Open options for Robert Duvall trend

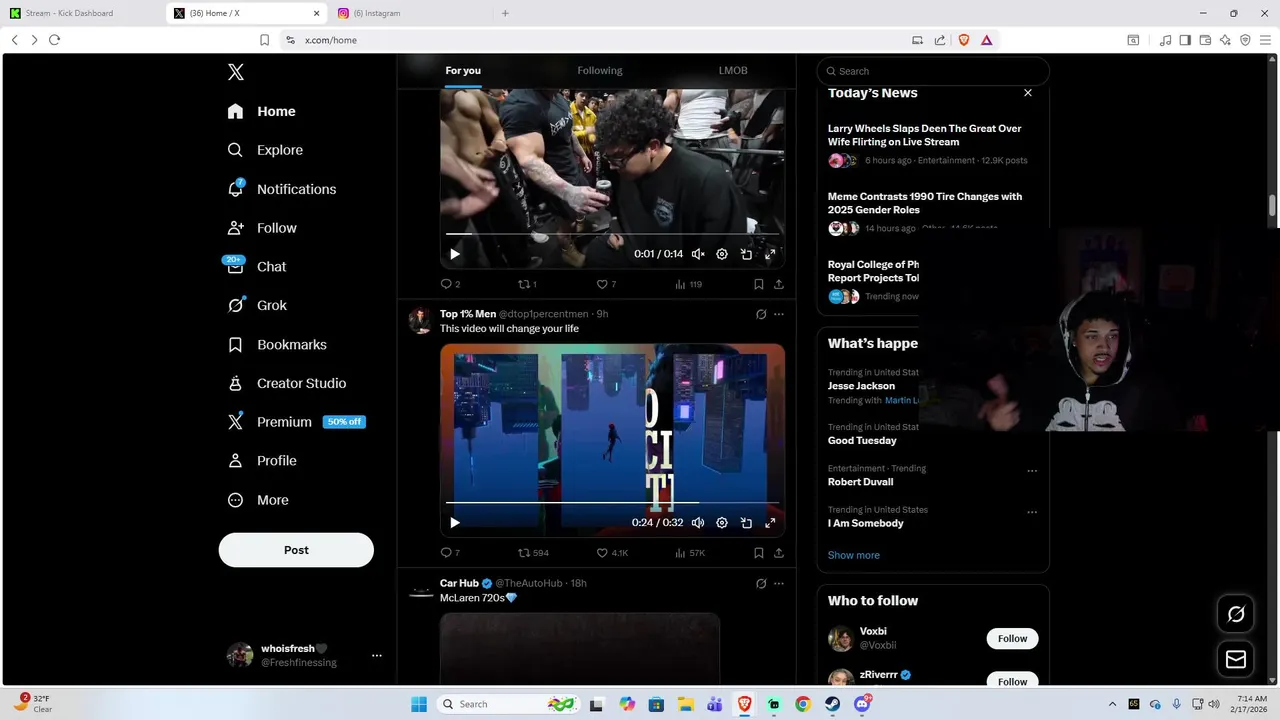pos(1032,471)
